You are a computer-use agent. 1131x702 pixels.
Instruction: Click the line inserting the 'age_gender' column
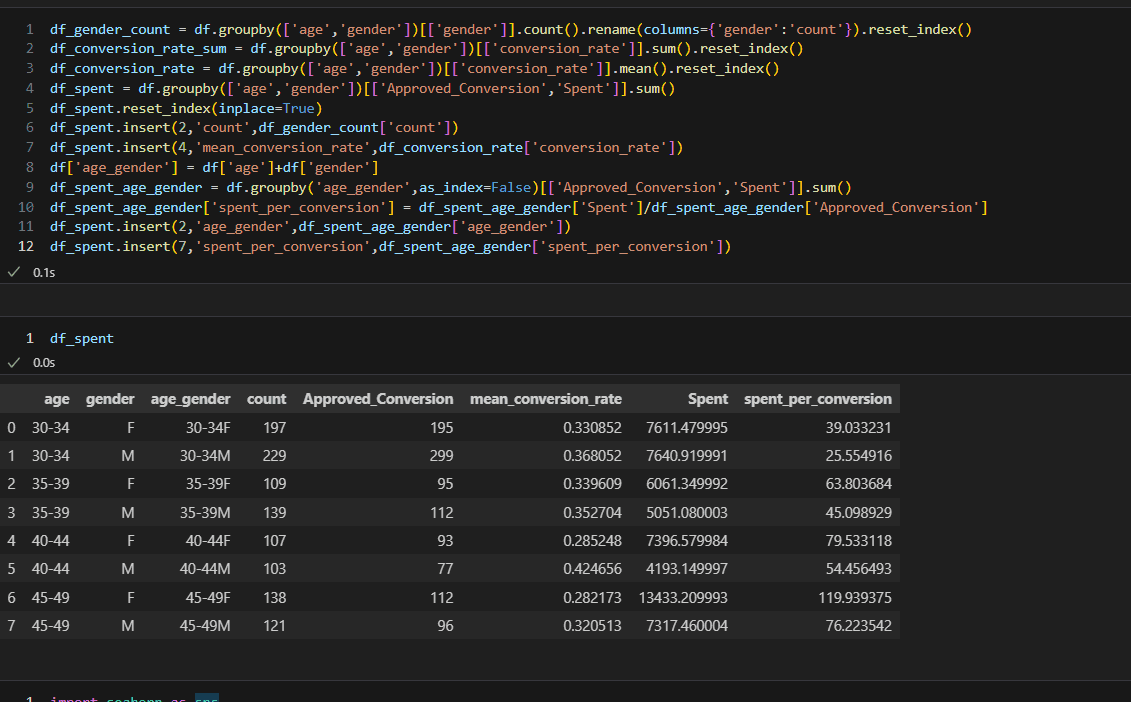[310, 227]
